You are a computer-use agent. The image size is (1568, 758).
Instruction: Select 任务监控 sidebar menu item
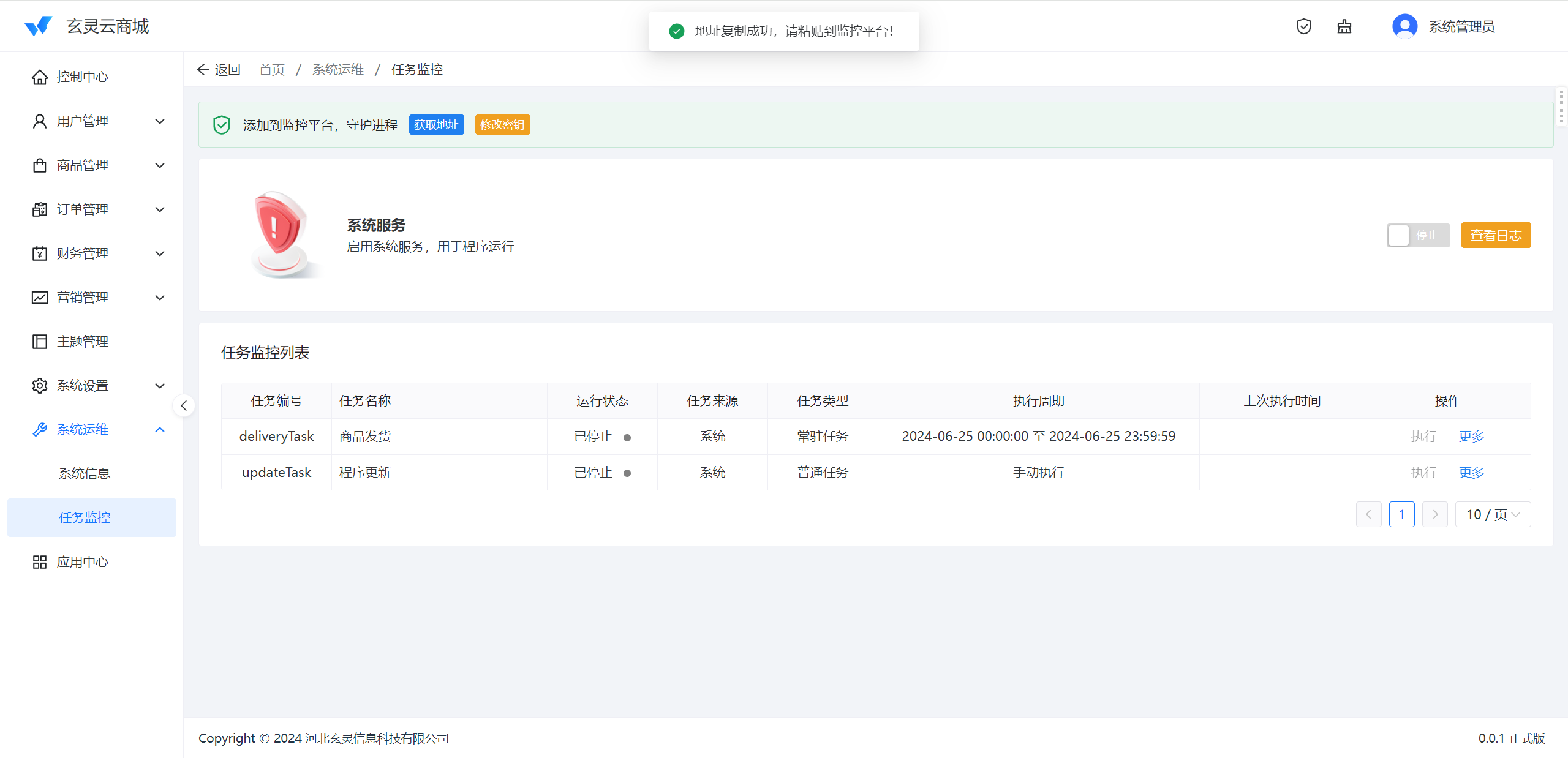tap(85, 517)
